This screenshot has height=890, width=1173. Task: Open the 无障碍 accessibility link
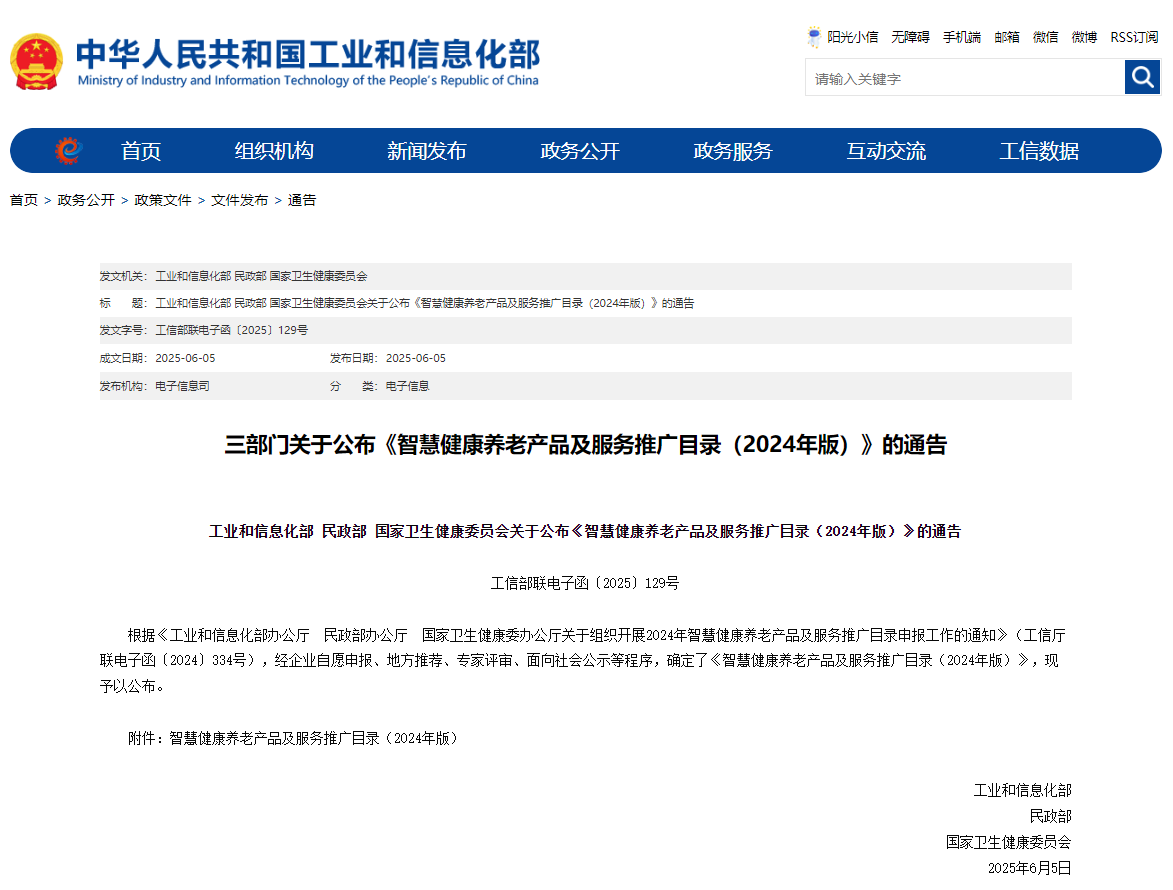click(910, 37)
